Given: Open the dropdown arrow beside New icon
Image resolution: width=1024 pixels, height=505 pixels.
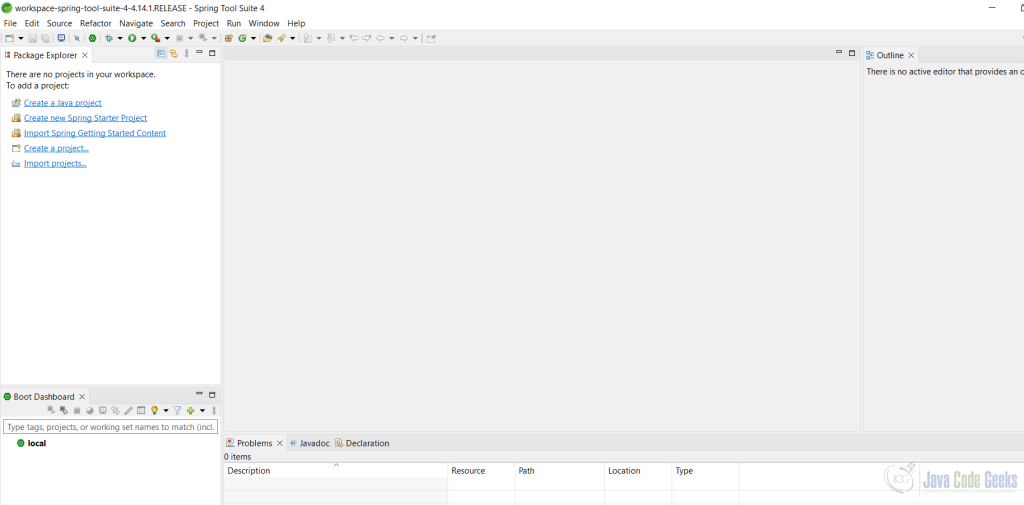Looking at the screenshot, I should [21, 38].
